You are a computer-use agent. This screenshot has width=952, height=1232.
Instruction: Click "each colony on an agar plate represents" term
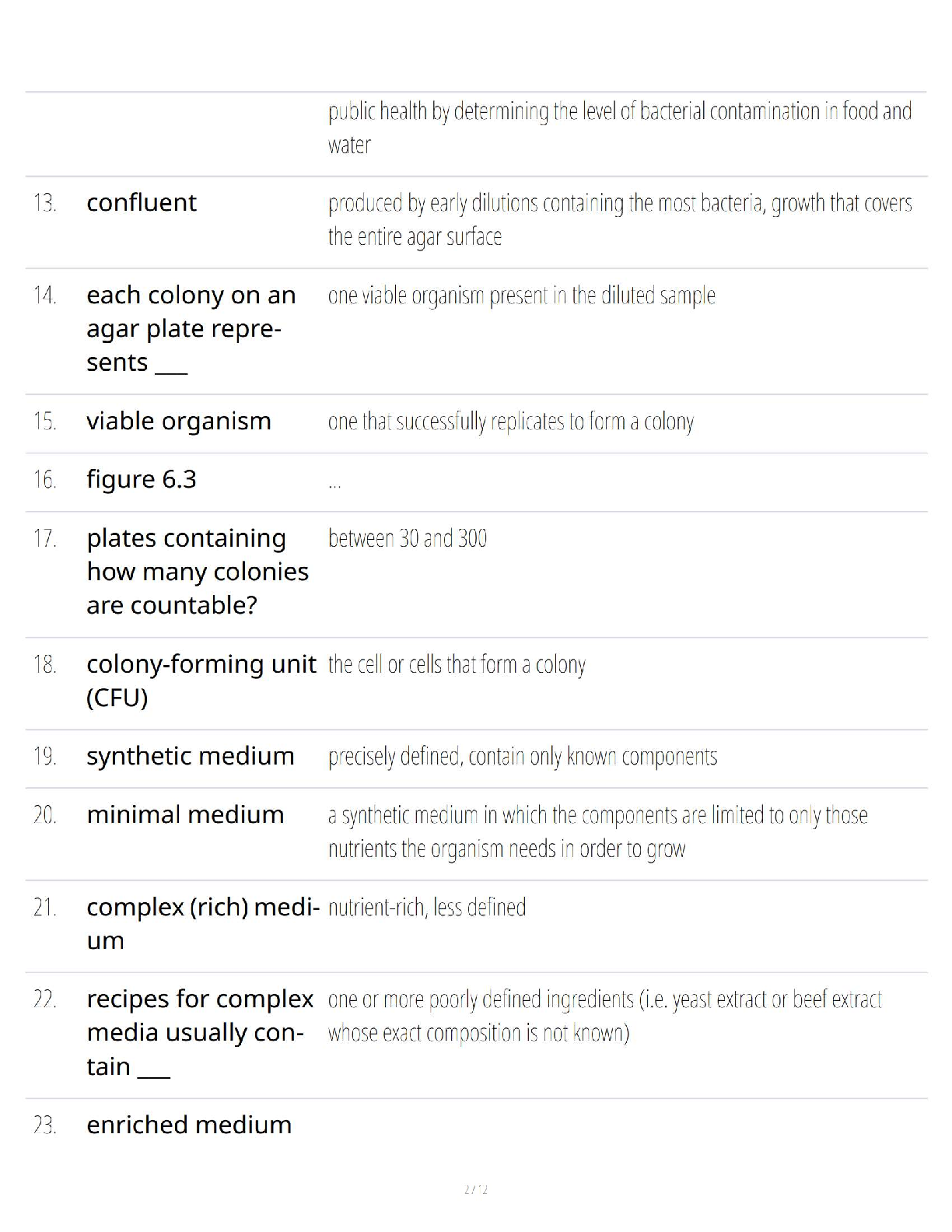[x=191, y=329]
